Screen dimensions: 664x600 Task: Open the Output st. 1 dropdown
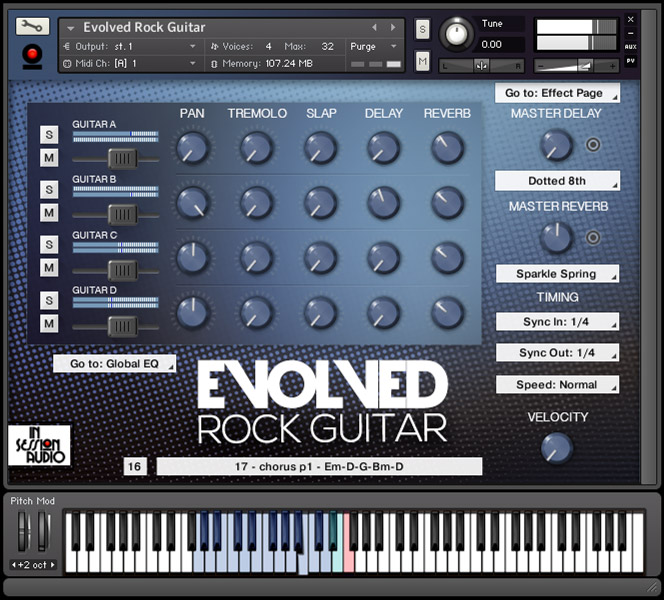click(129, 47)
